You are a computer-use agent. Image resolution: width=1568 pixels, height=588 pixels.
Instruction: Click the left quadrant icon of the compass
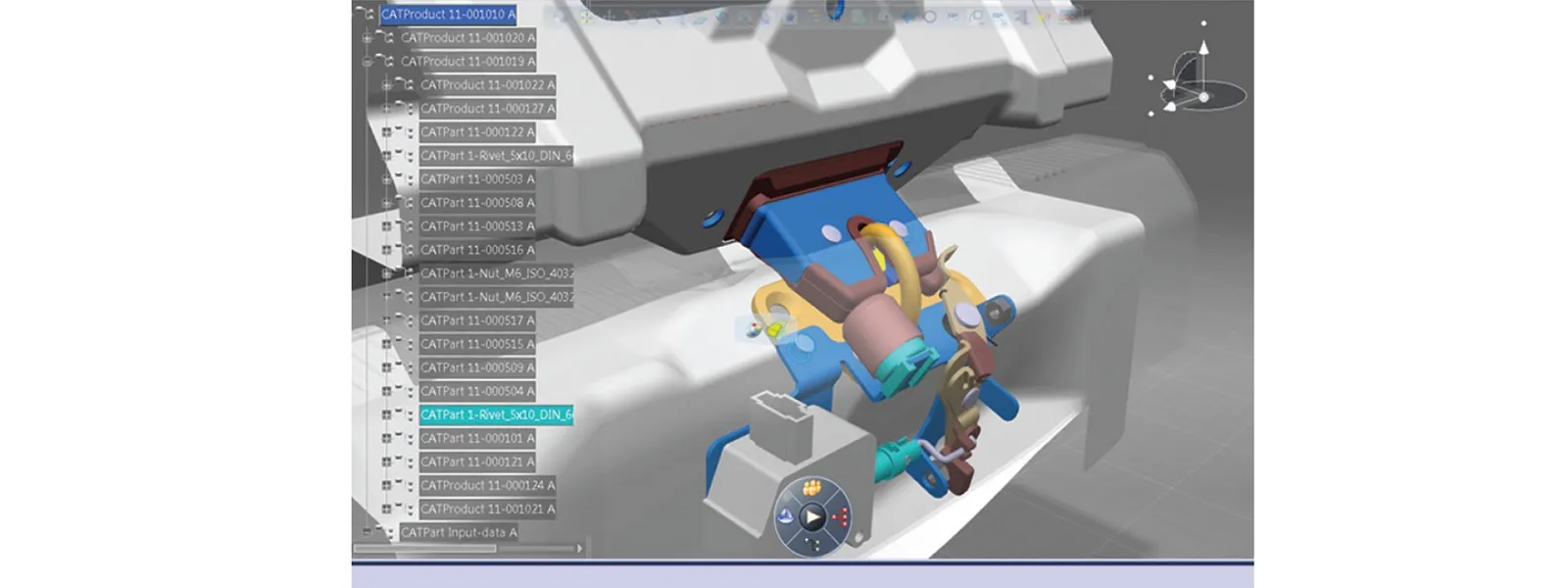785,516
